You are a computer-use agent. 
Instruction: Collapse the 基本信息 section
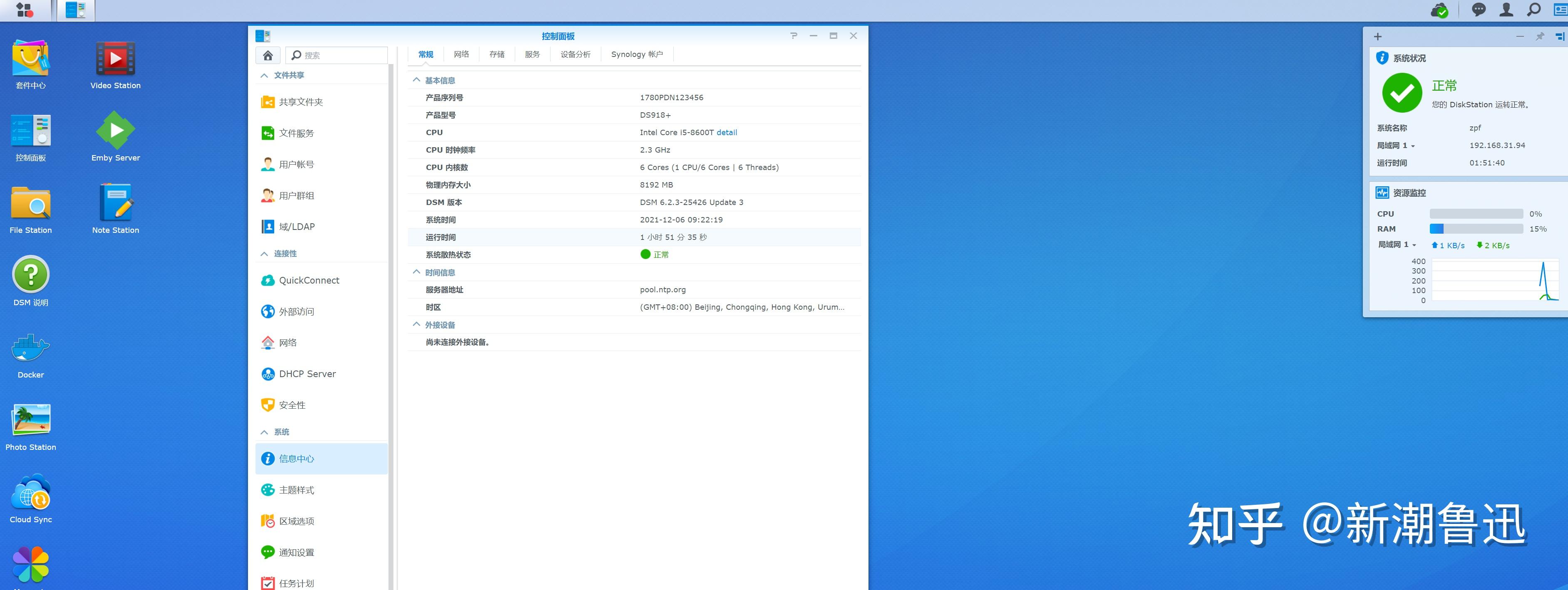pos(417,80)
